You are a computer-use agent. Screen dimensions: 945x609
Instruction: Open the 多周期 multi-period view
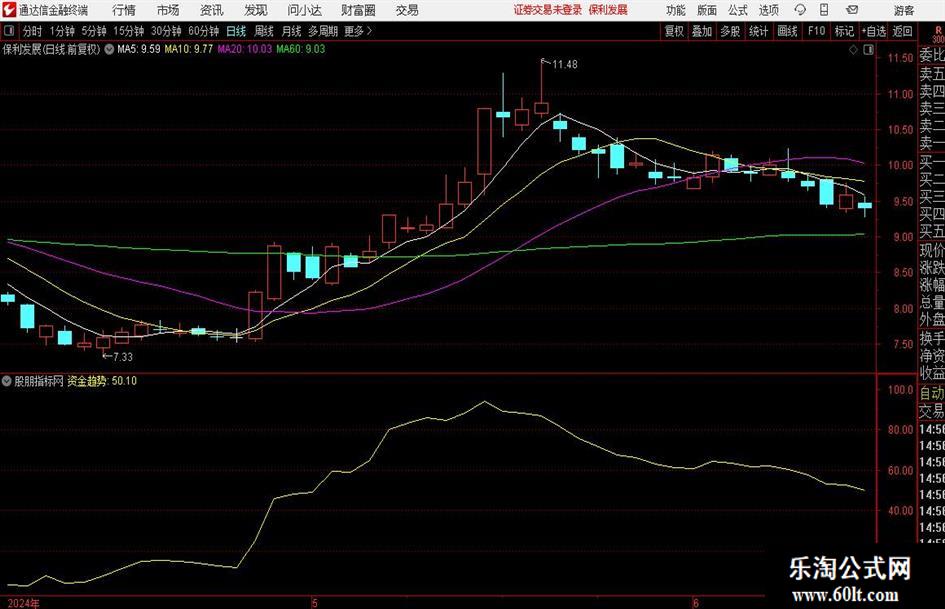pyautogui.click(x=324, y=31)
